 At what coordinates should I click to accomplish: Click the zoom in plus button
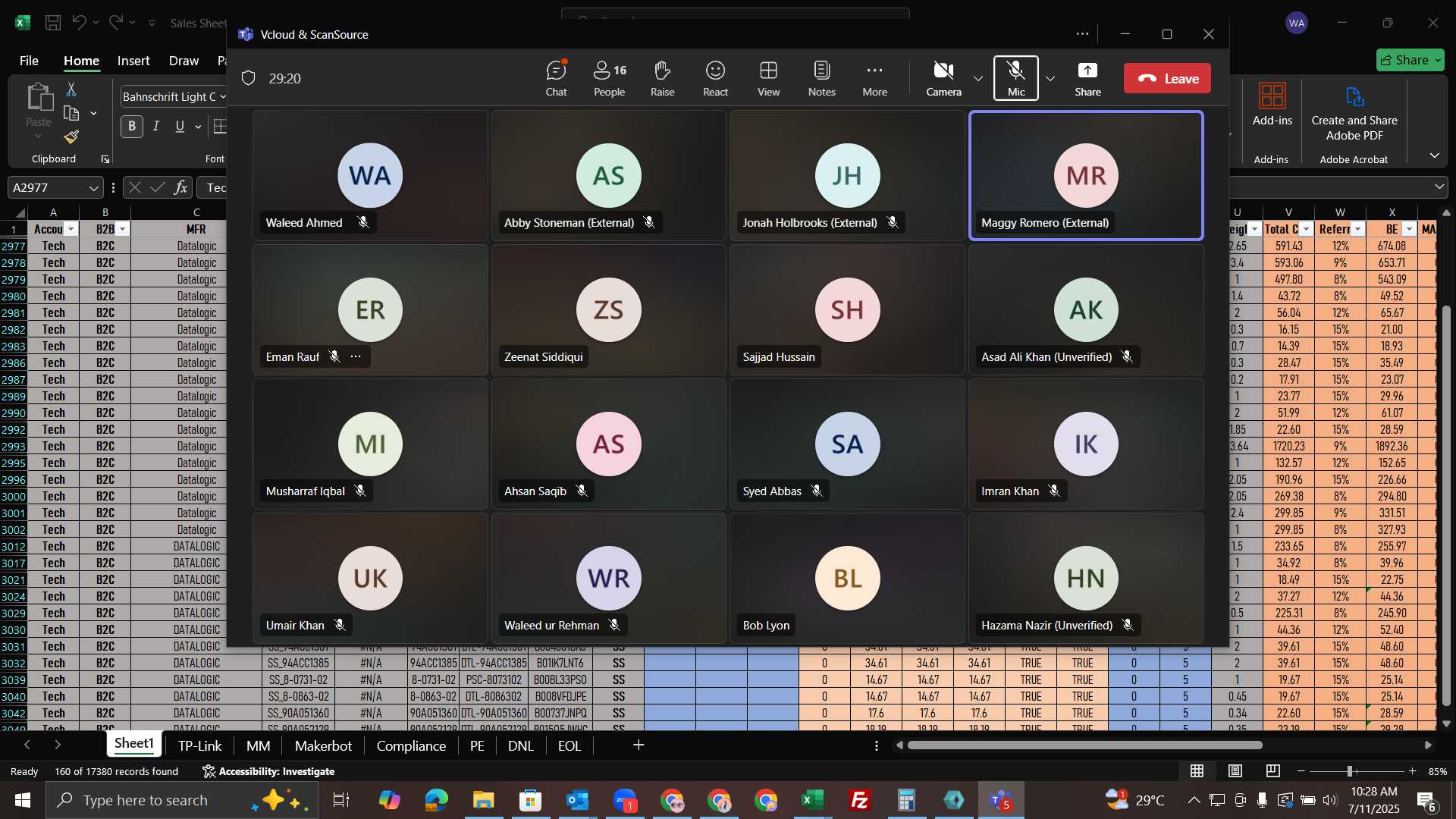point(1412,771)
